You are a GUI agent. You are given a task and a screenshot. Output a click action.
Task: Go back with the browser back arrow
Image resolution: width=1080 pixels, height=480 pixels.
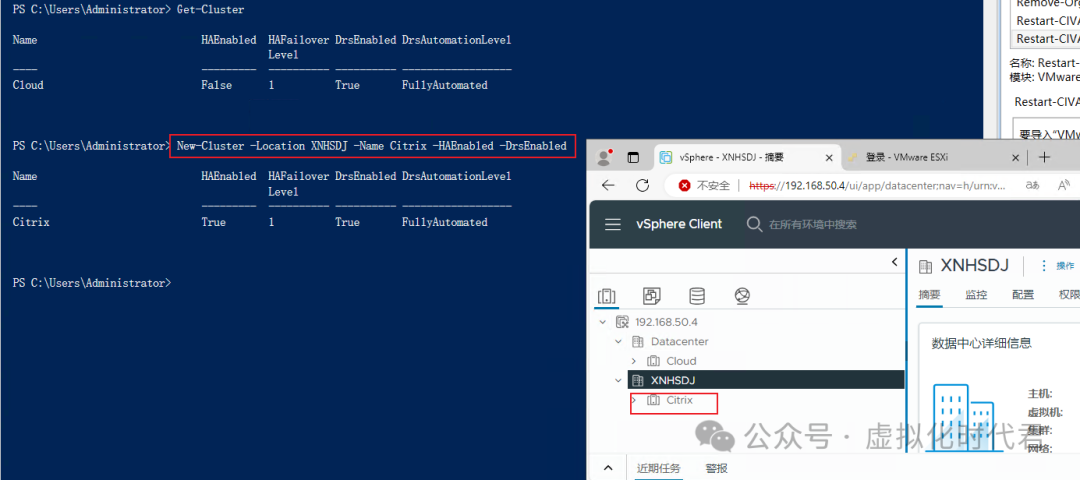(608, 185)
